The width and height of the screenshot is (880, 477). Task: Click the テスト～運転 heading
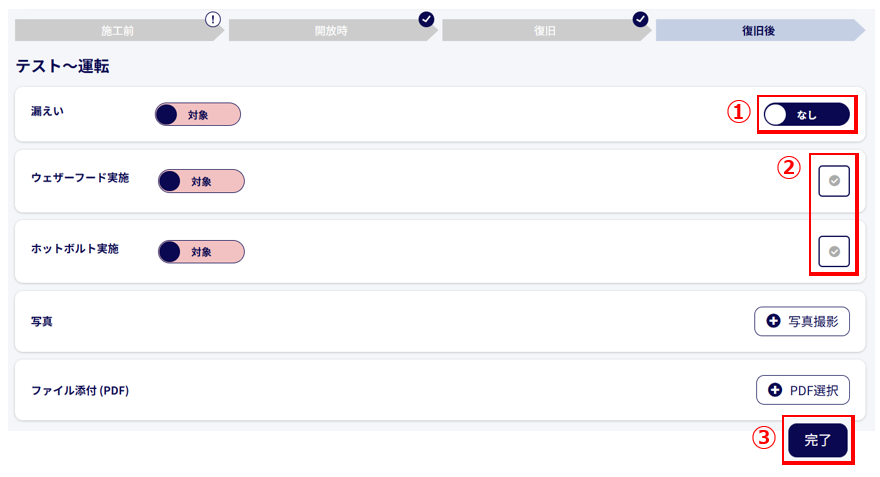62,66
